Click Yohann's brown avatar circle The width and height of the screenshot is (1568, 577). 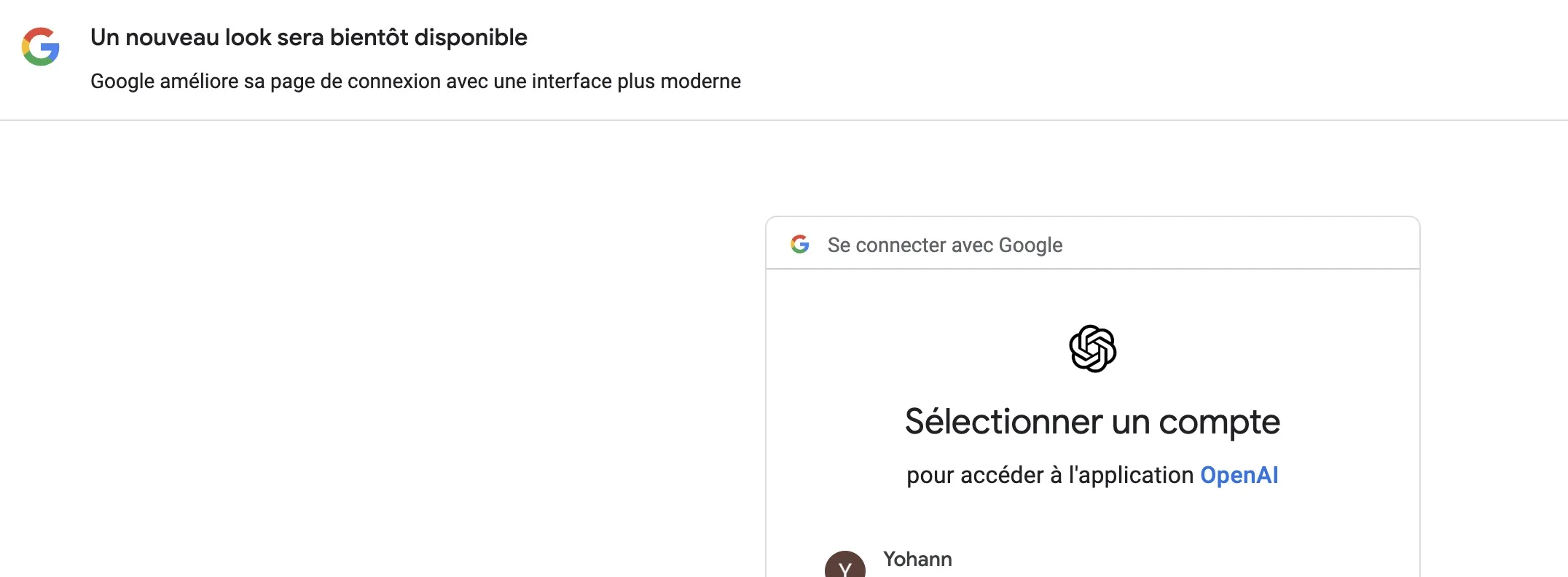coord(845,567)
